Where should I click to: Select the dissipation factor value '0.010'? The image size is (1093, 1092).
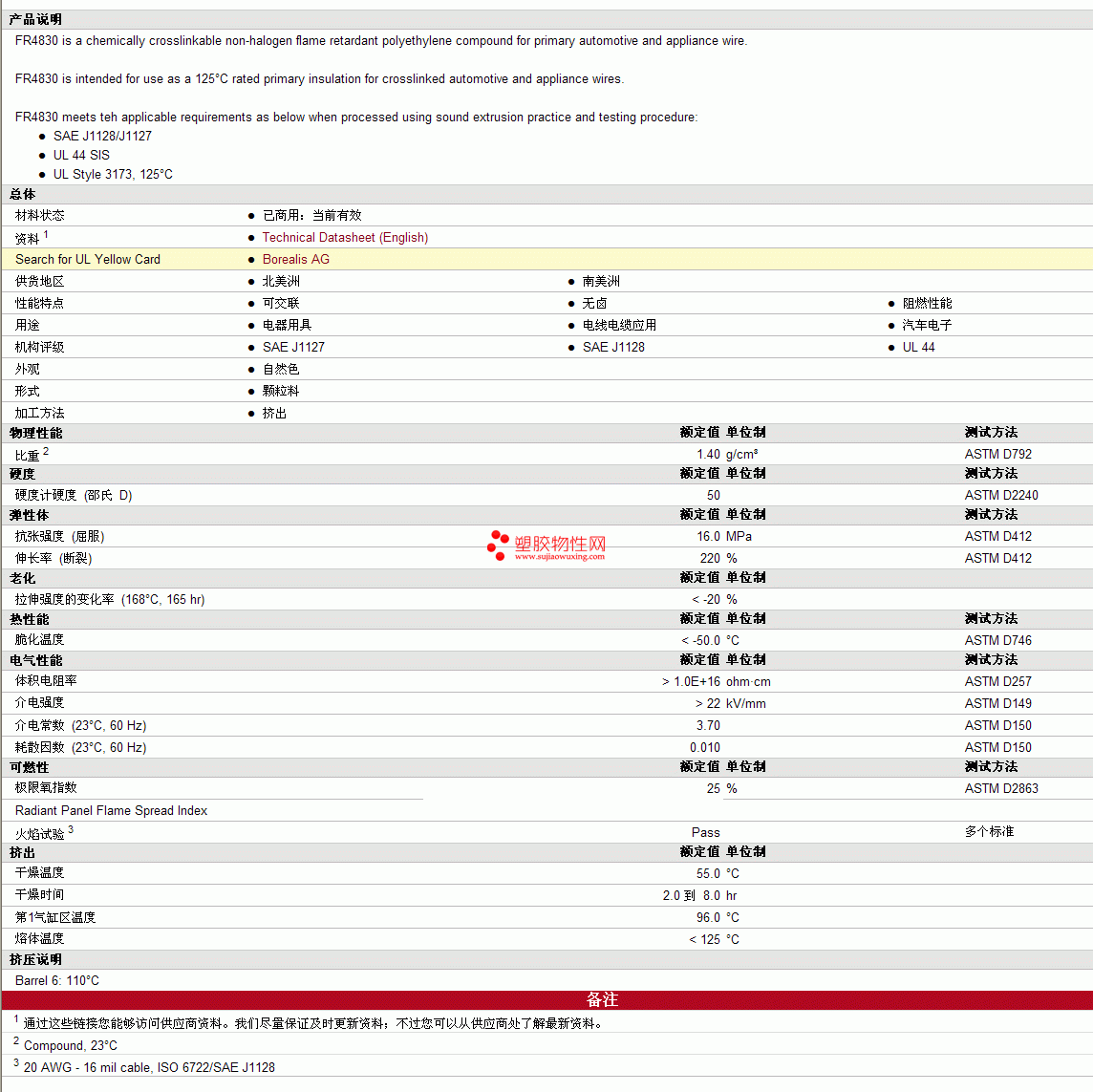[x=705, y=748]
